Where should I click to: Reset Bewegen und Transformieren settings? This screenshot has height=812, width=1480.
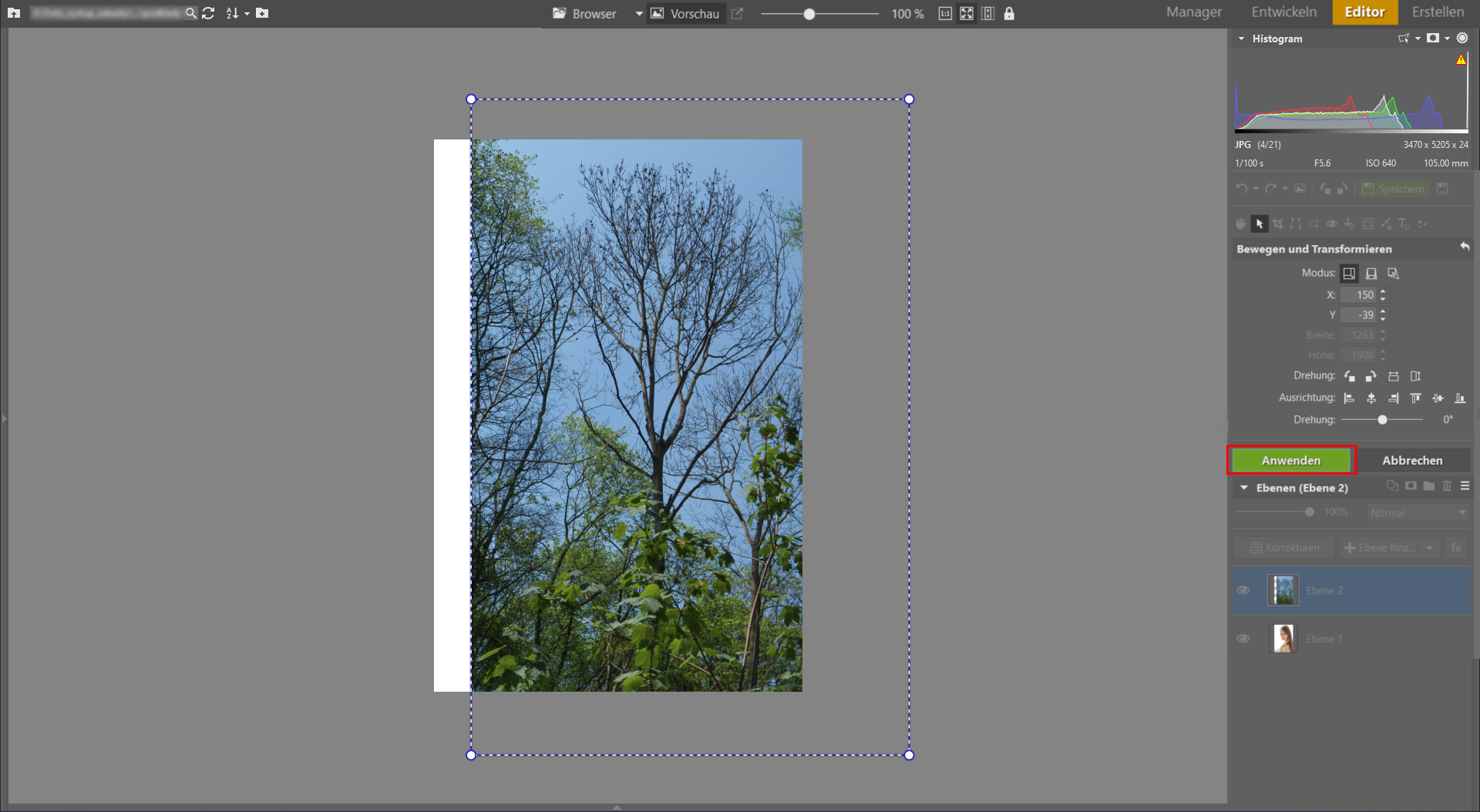(1465, 247)
